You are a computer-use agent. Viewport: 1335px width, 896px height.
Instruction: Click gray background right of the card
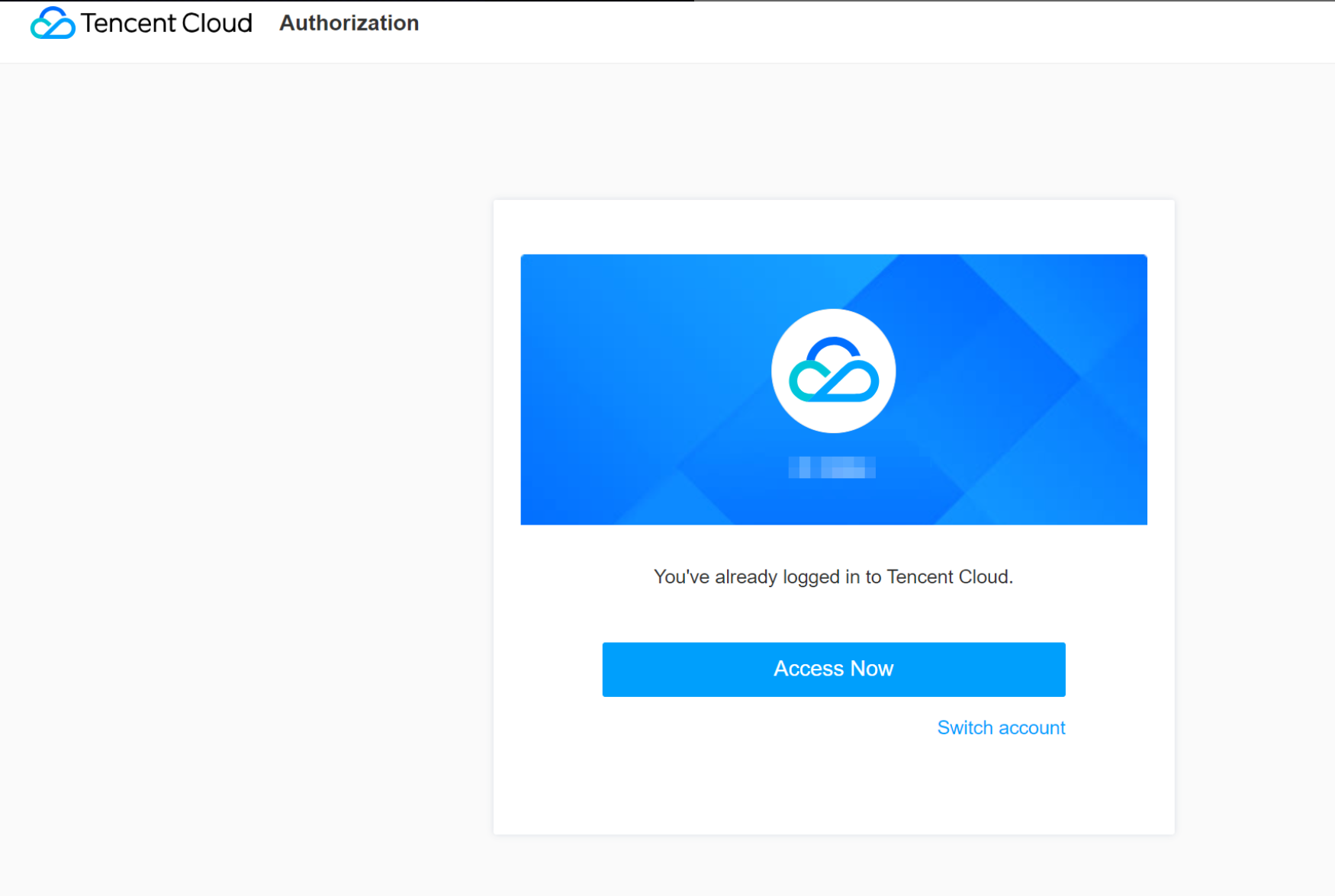[x=1255, y=496]
